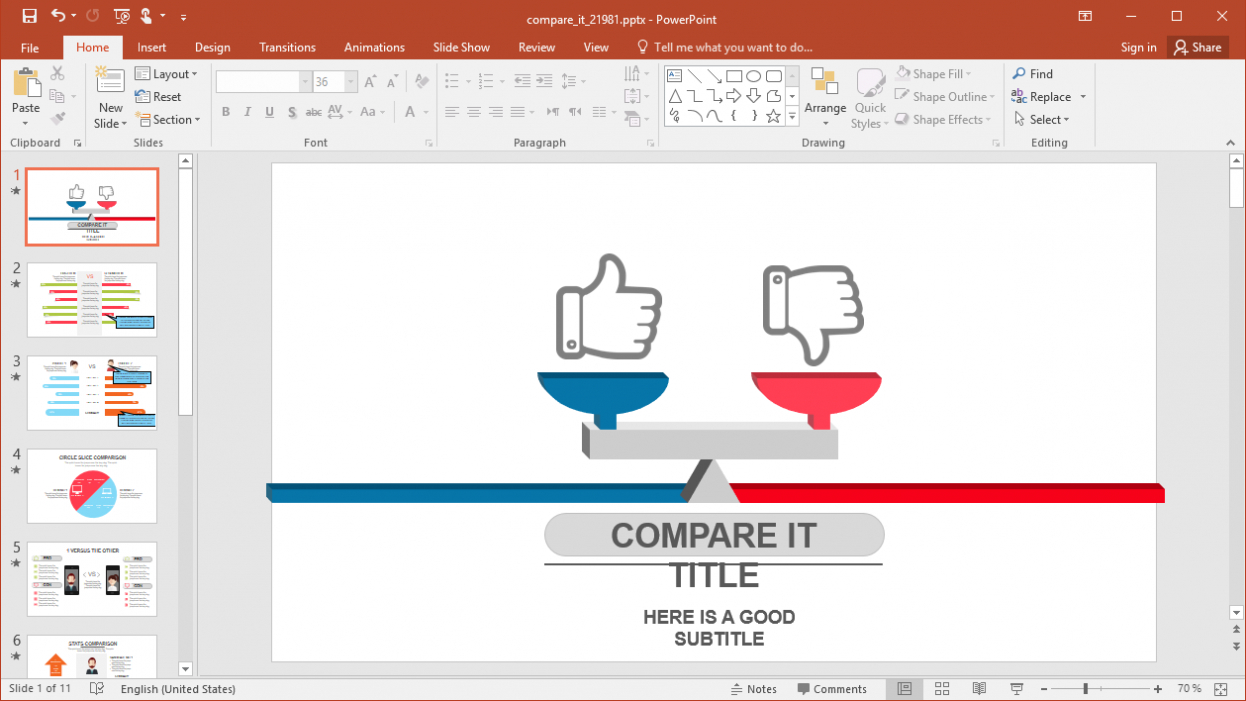This screenshot has width=1246, height=701.
Task: Click the Paste clipboard icon
Action: (26, 84)
